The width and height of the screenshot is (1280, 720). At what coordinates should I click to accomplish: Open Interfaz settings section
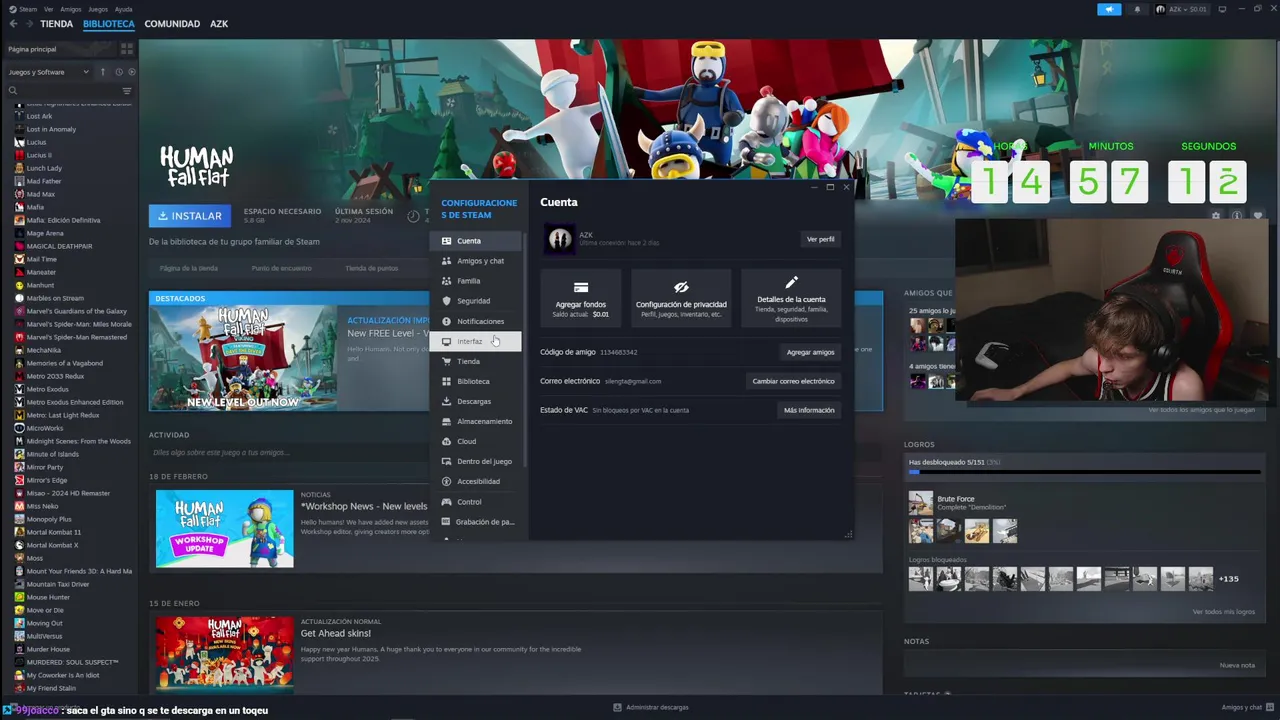click(x=476, y=341)
